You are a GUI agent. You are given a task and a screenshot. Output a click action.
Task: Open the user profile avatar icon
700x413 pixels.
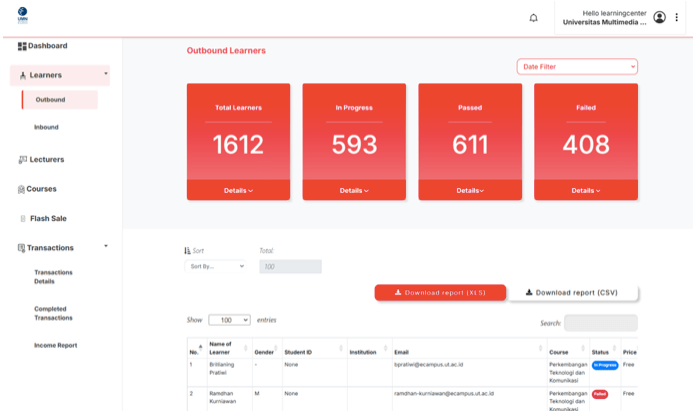point(659,18)
